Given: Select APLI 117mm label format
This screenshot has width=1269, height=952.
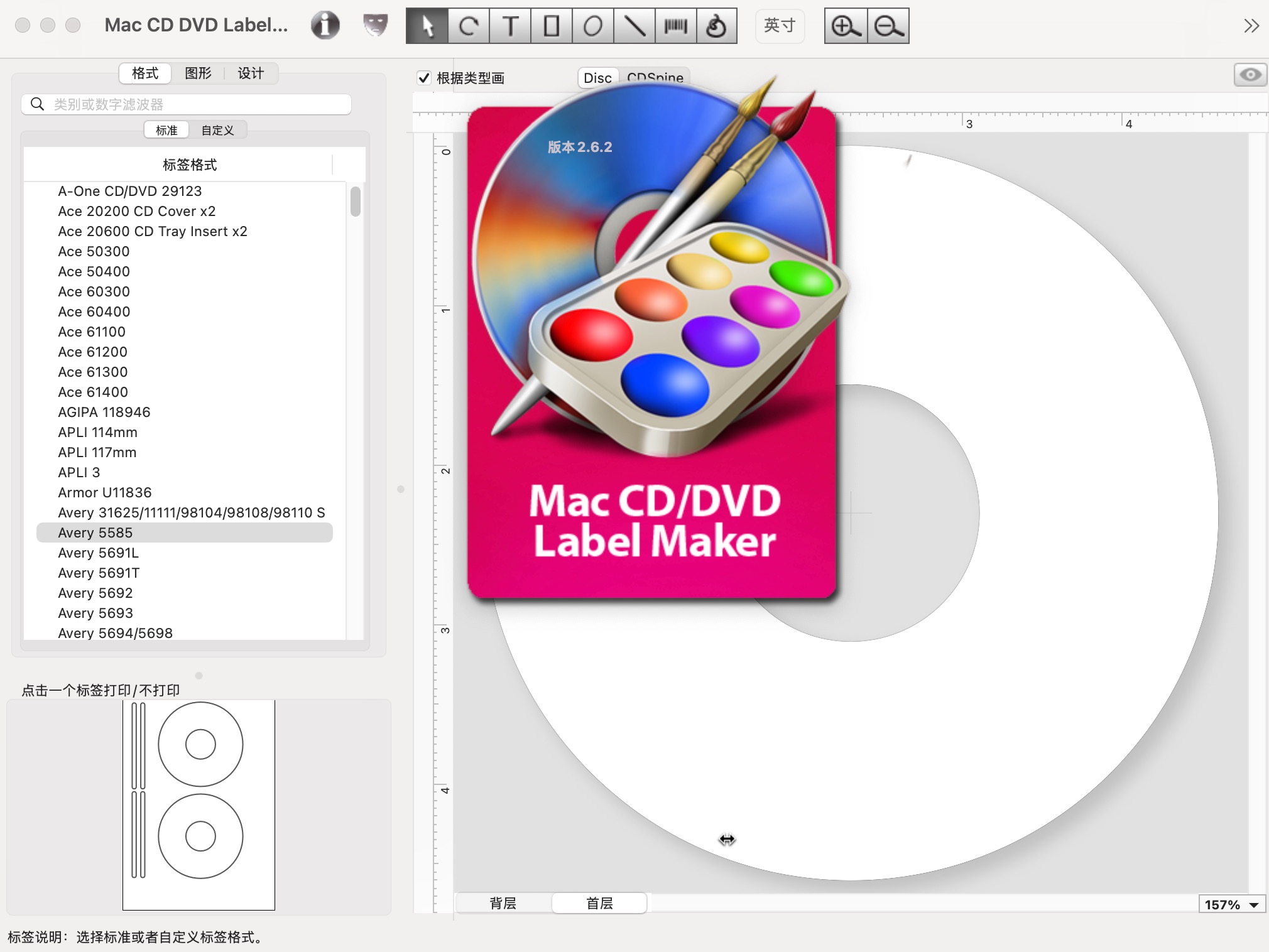Looking at the screenshot, I should tap(185, 452).
